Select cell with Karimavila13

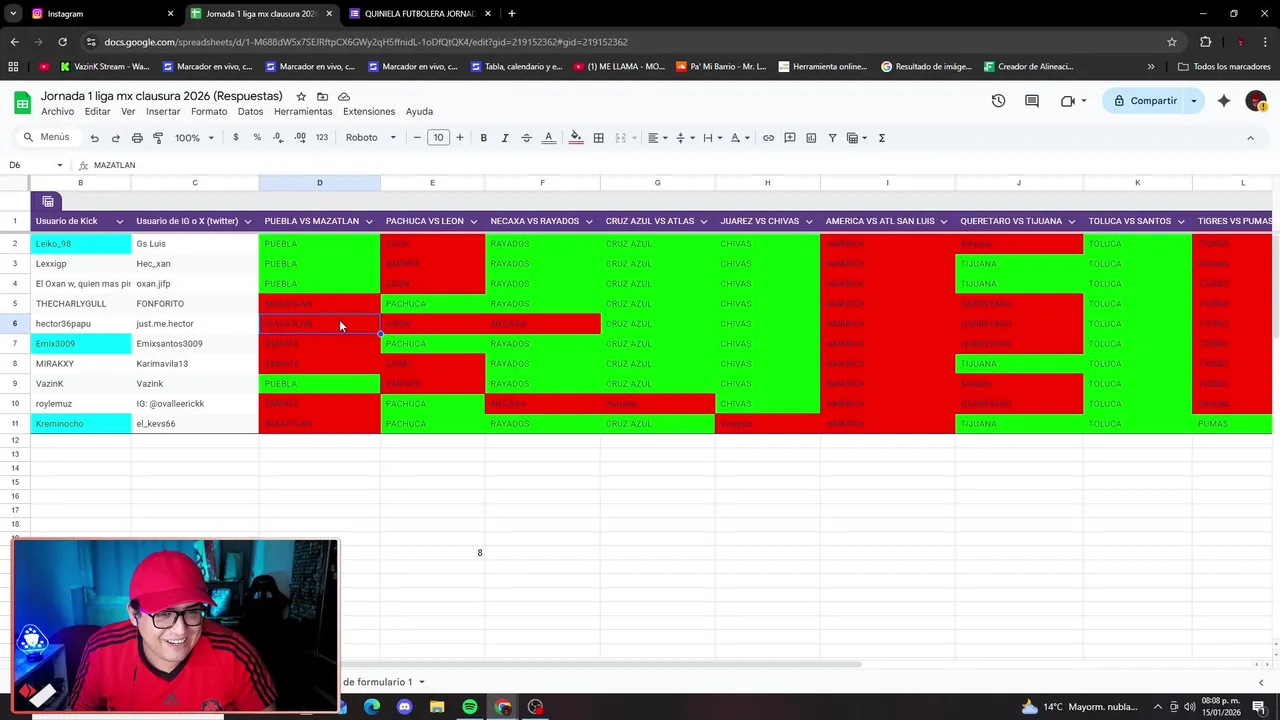tap(194, 364)
